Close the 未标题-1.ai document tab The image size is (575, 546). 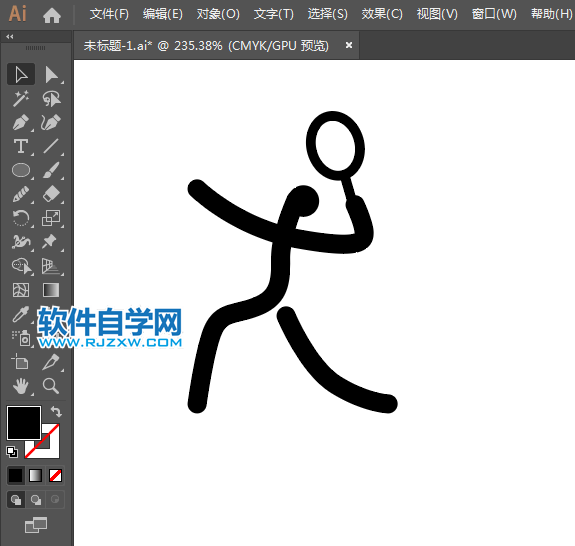click(x=349, y=45)
